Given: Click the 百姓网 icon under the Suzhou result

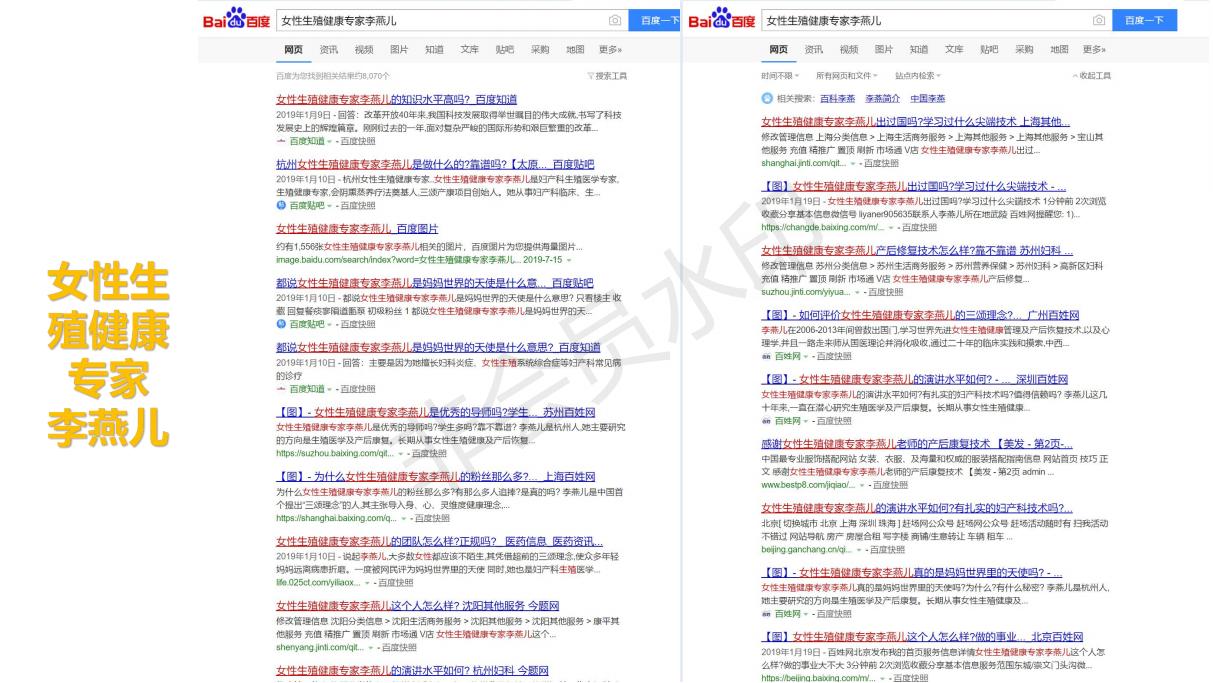Looking at the screenshot, I should (x=766, y=356).
